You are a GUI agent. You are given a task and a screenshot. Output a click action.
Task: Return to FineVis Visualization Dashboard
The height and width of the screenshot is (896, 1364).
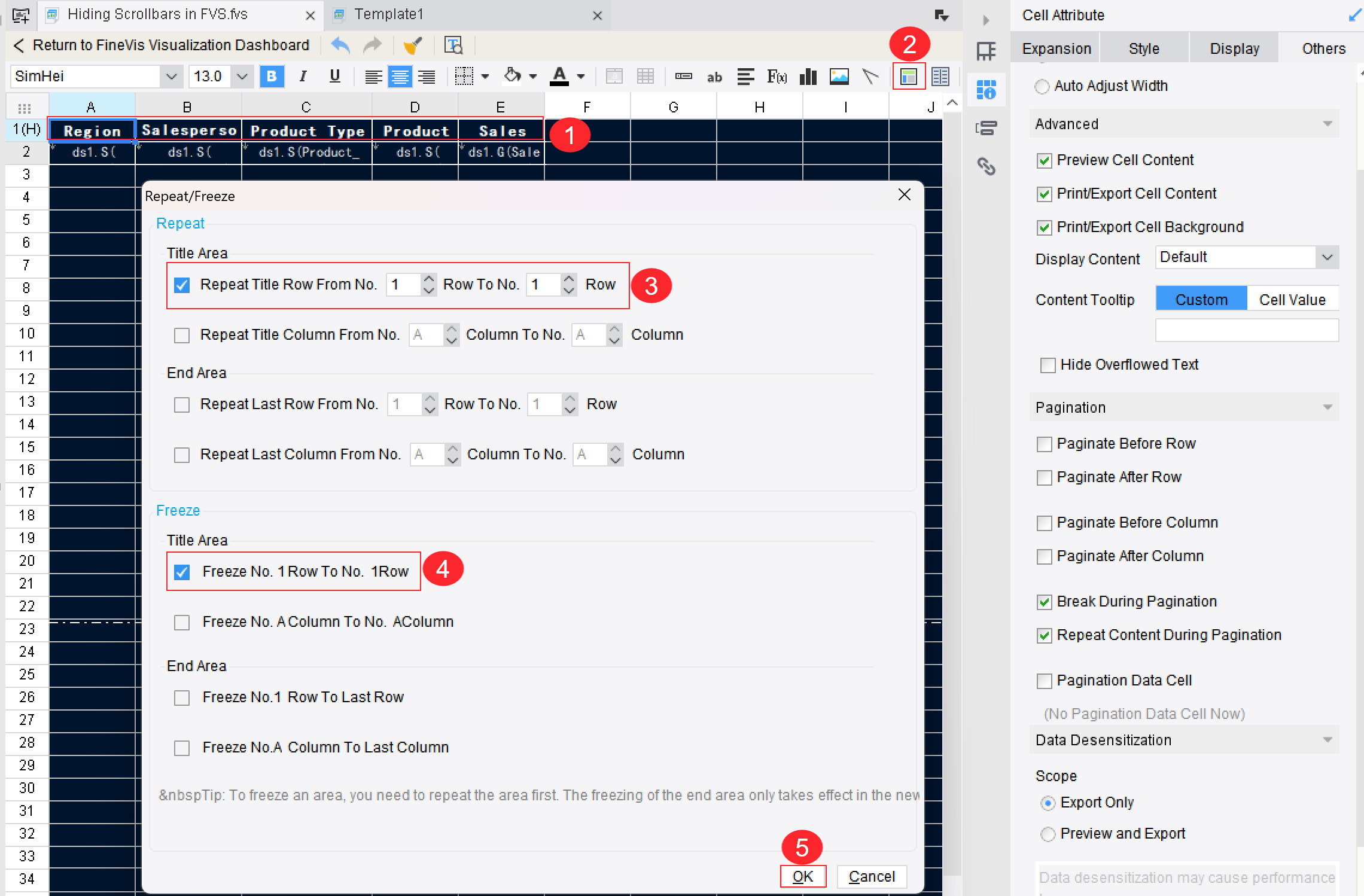[x=162, y=45]
